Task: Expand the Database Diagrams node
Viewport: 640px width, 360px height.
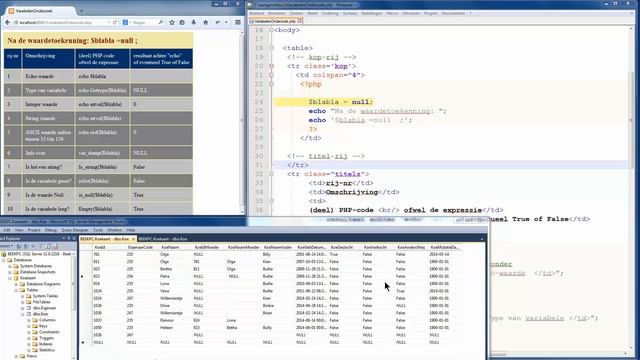Action: [x=16, y=284]
